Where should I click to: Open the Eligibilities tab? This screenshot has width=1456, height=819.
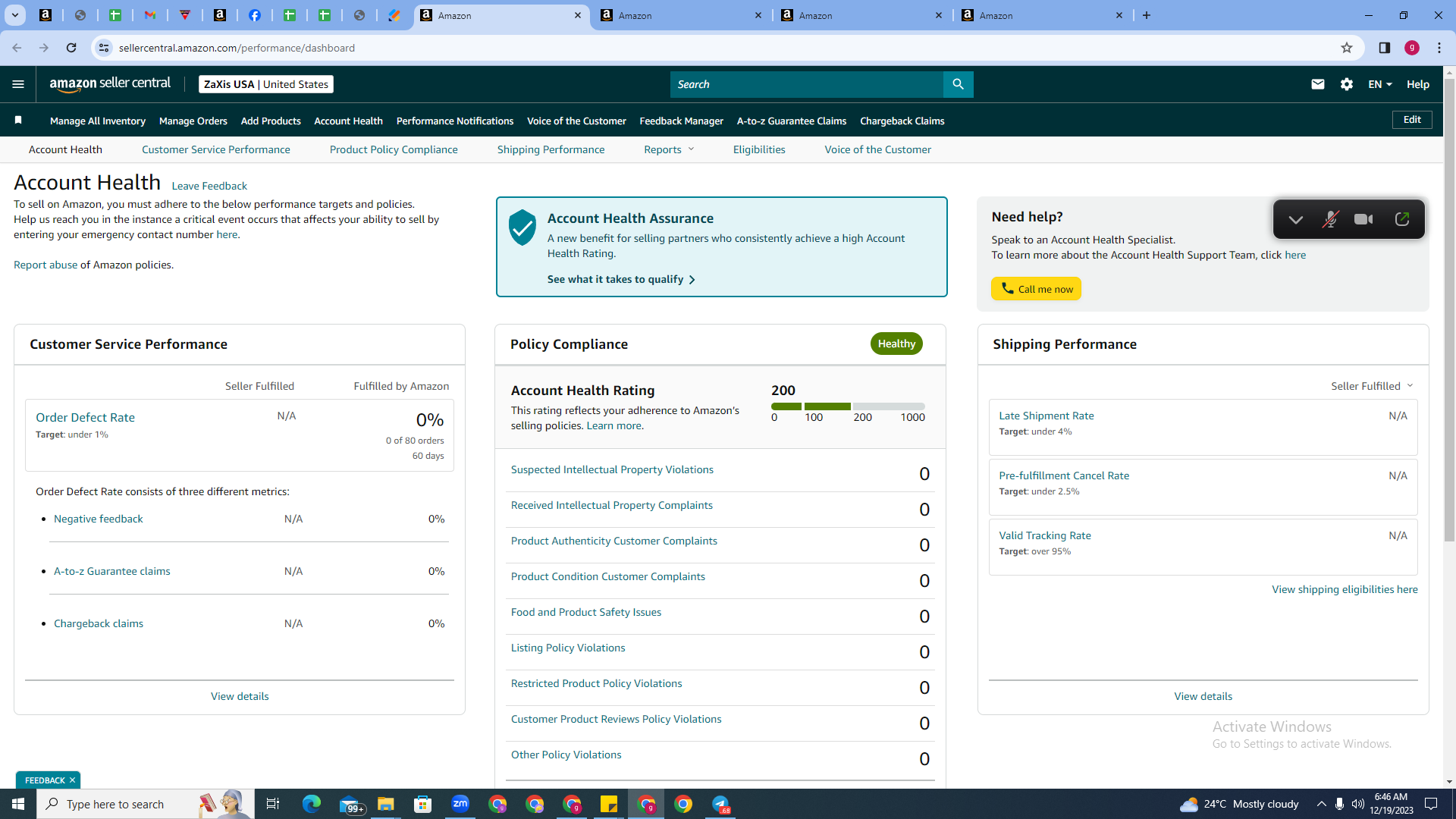(x=759, y=149)
